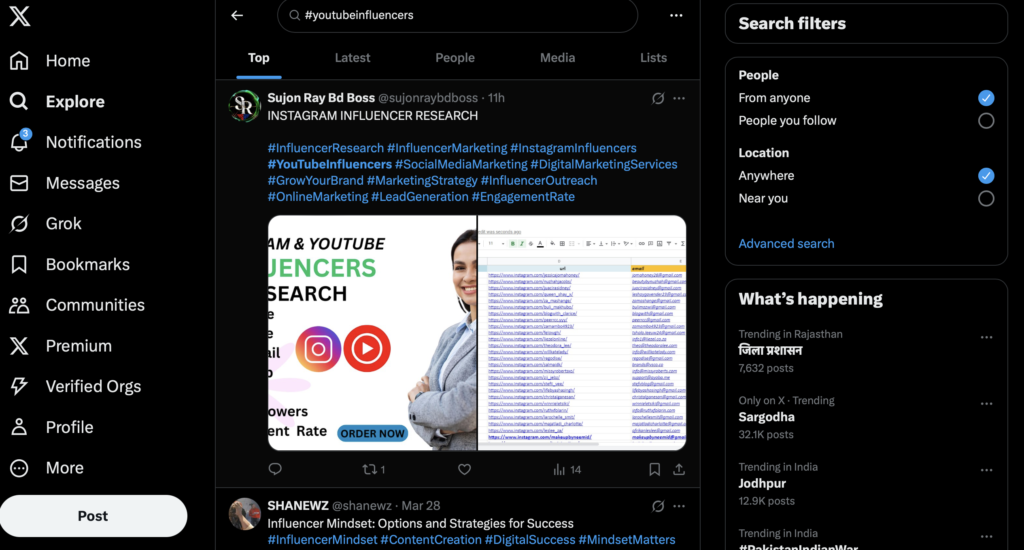Screen dimensions: 1024x550
Task: Switch to the People tab
Action: click(x=455, y=58)
